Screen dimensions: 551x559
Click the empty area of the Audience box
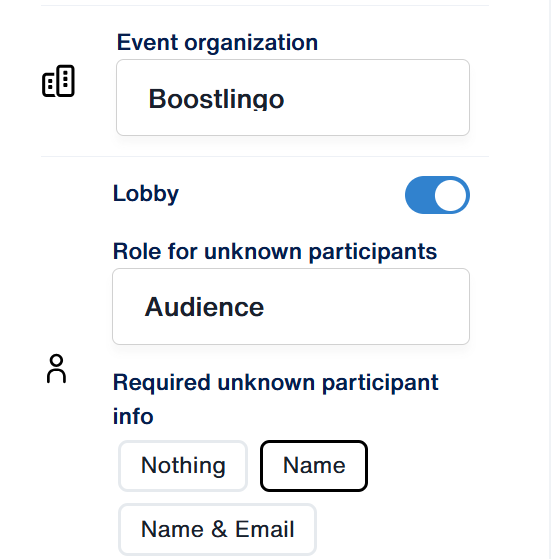(367, 307)
